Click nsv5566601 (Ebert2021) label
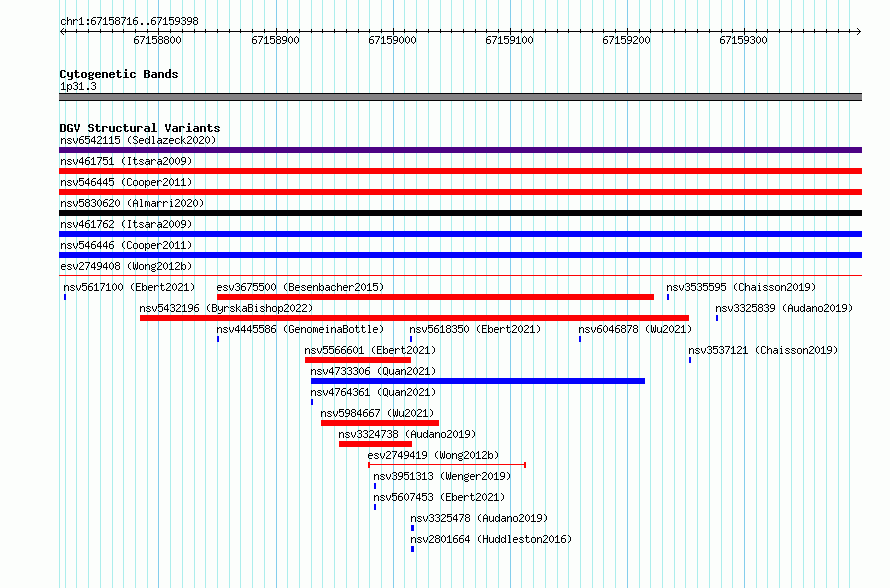The height and width of the screenshot is (588, 890). tap(370, 350)
